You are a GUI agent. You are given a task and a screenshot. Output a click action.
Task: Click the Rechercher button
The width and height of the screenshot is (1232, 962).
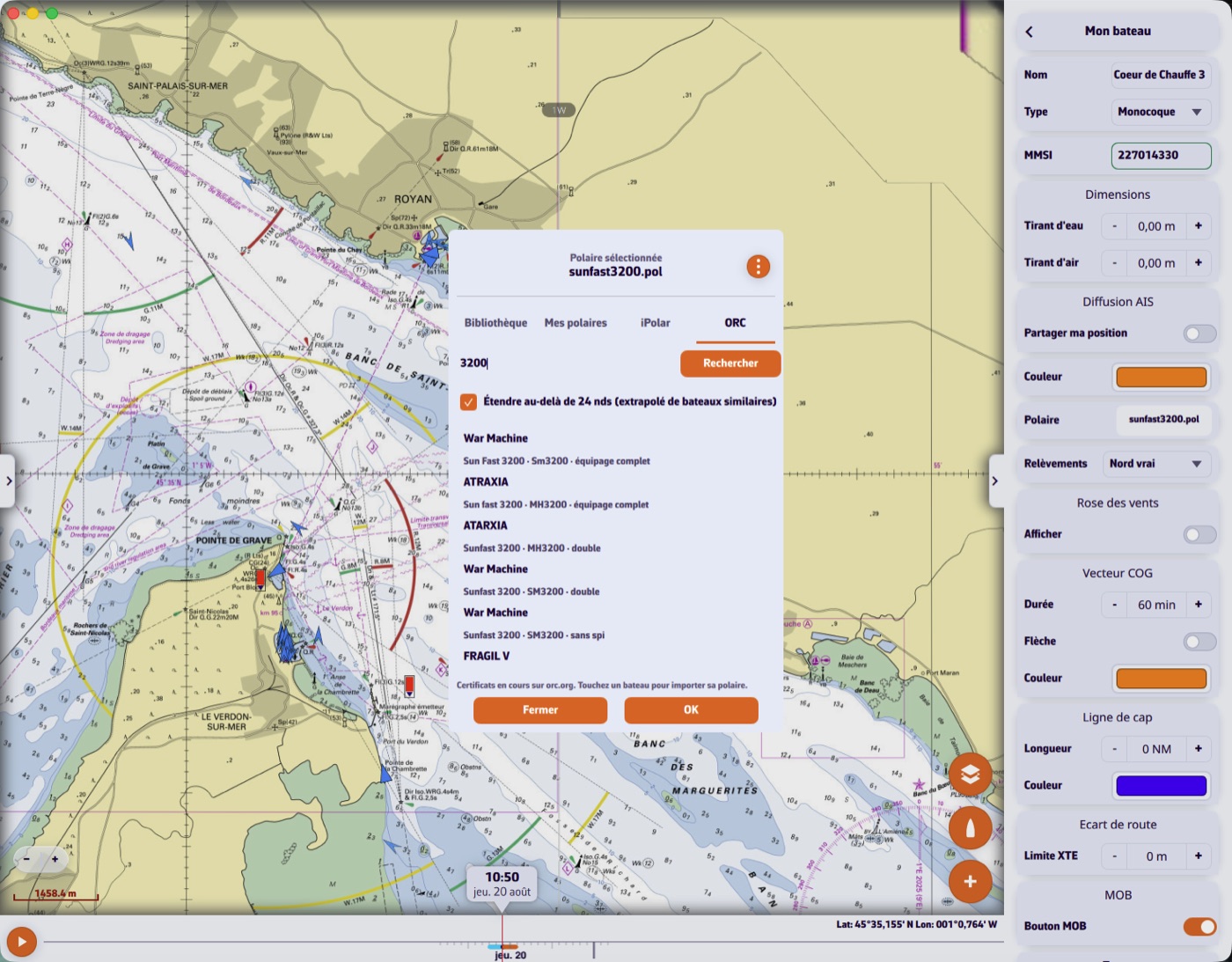(730, 364)
